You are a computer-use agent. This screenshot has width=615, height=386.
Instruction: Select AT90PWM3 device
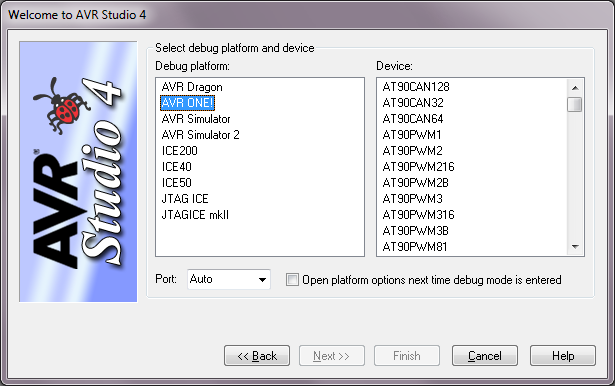[412, 199]
